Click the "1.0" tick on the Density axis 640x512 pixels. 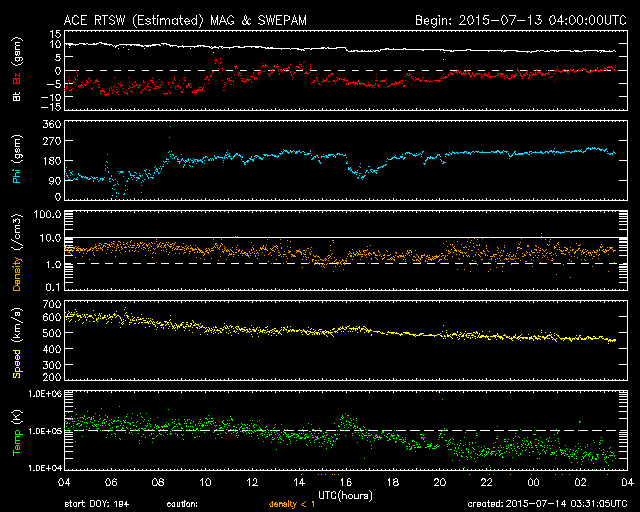pyautogui.click(x=53, y=265)
